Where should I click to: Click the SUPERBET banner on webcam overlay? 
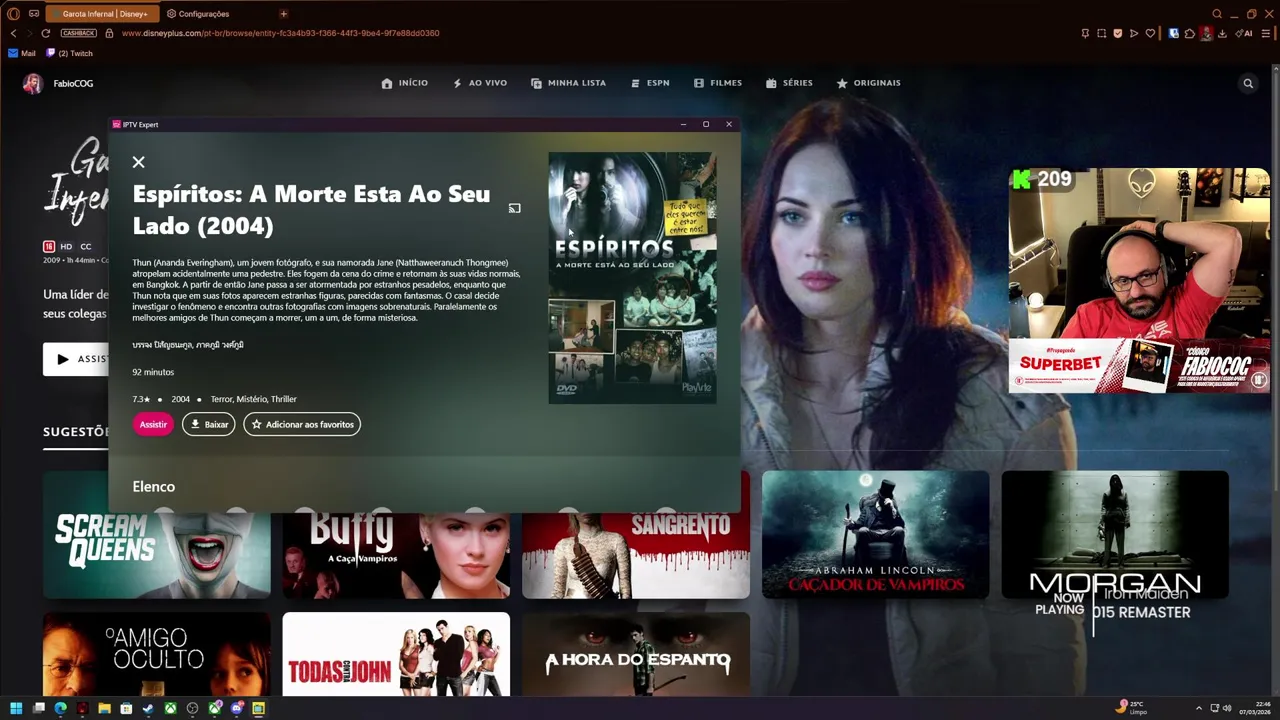pos(1060,364)
